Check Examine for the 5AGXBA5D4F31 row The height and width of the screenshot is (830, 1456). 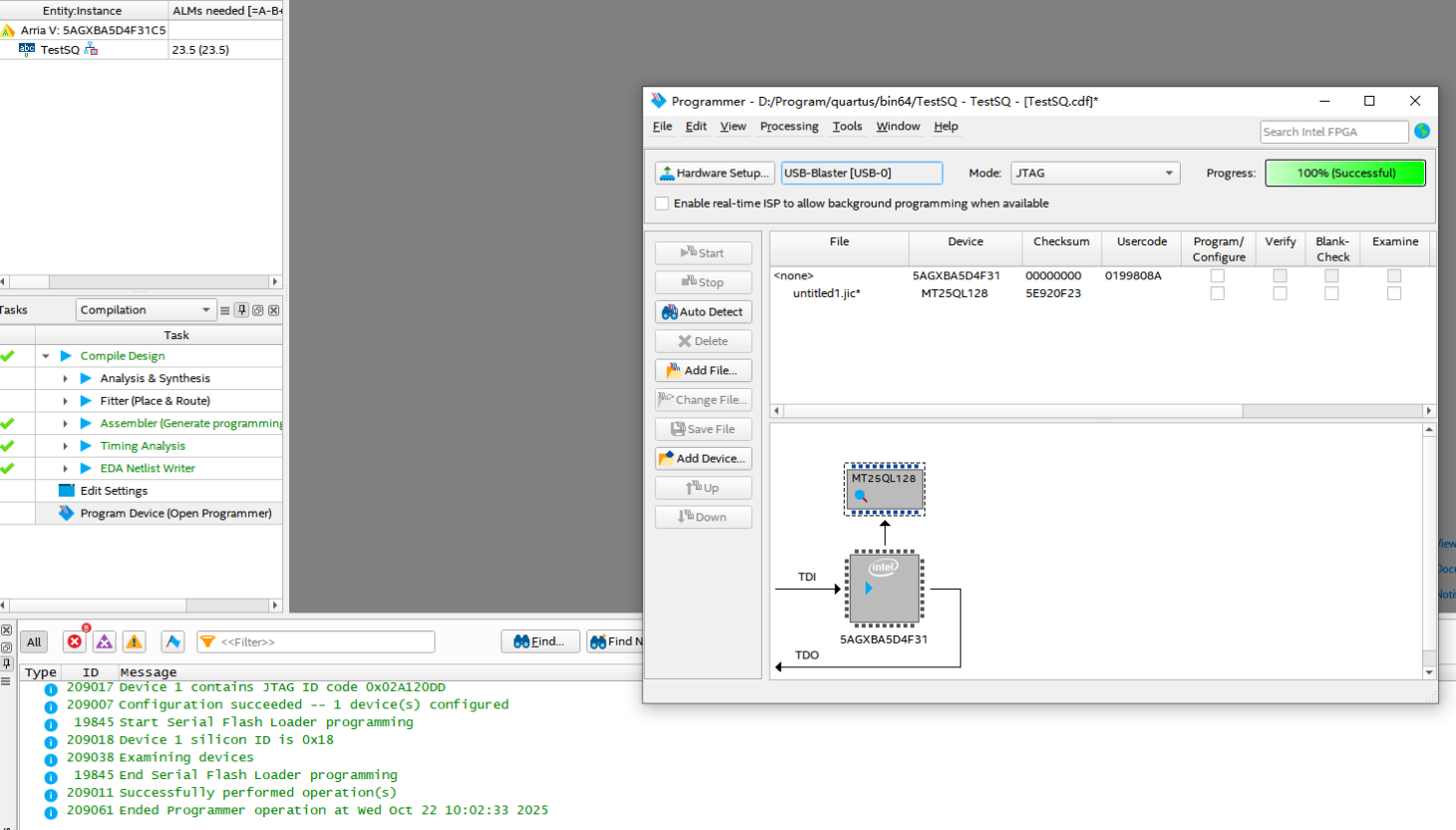pos(1394,275)
